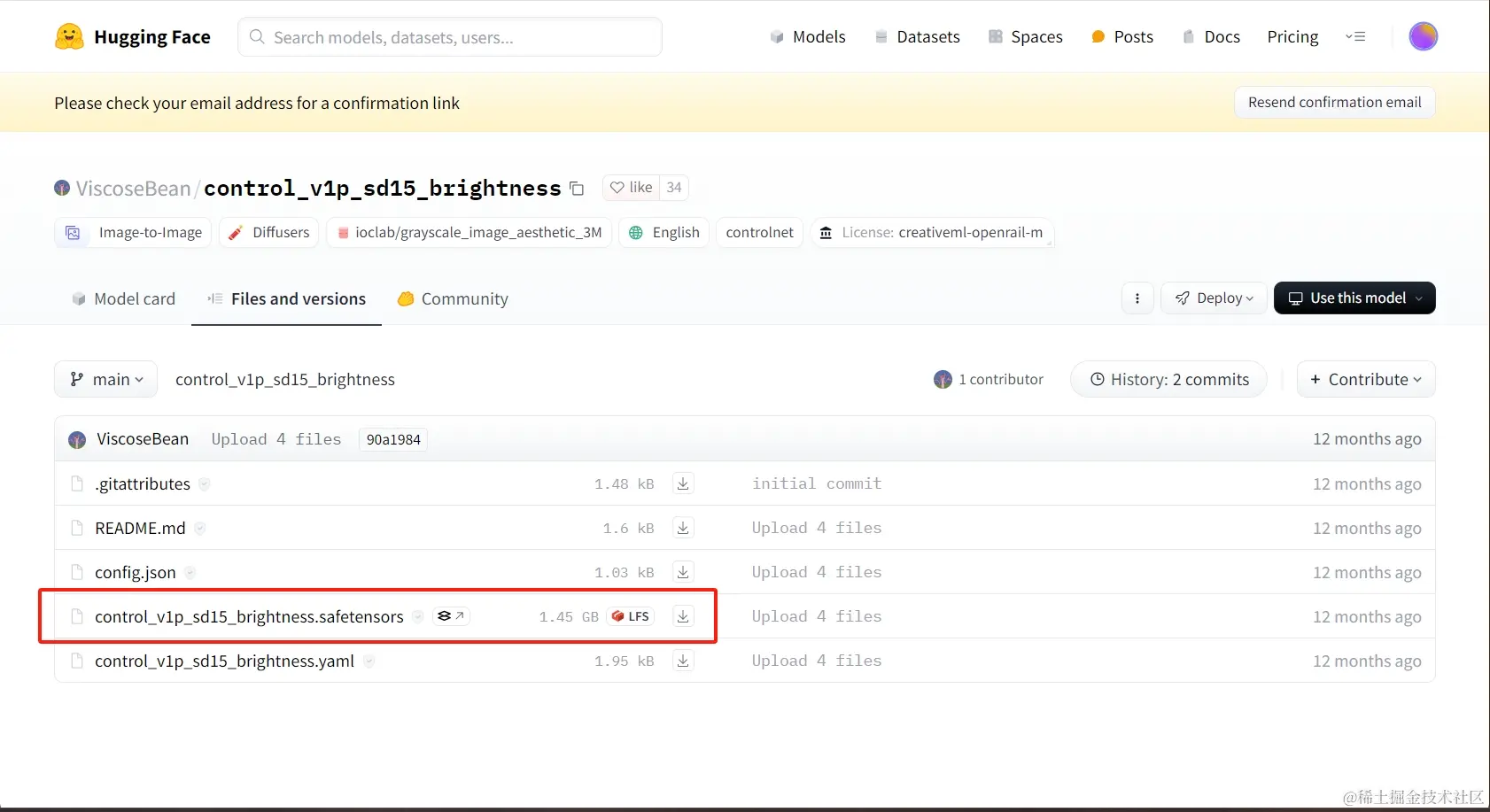Viewport: 1490px width, 812px height.
Task: Click the Diffusers tag
Action: 268,232
